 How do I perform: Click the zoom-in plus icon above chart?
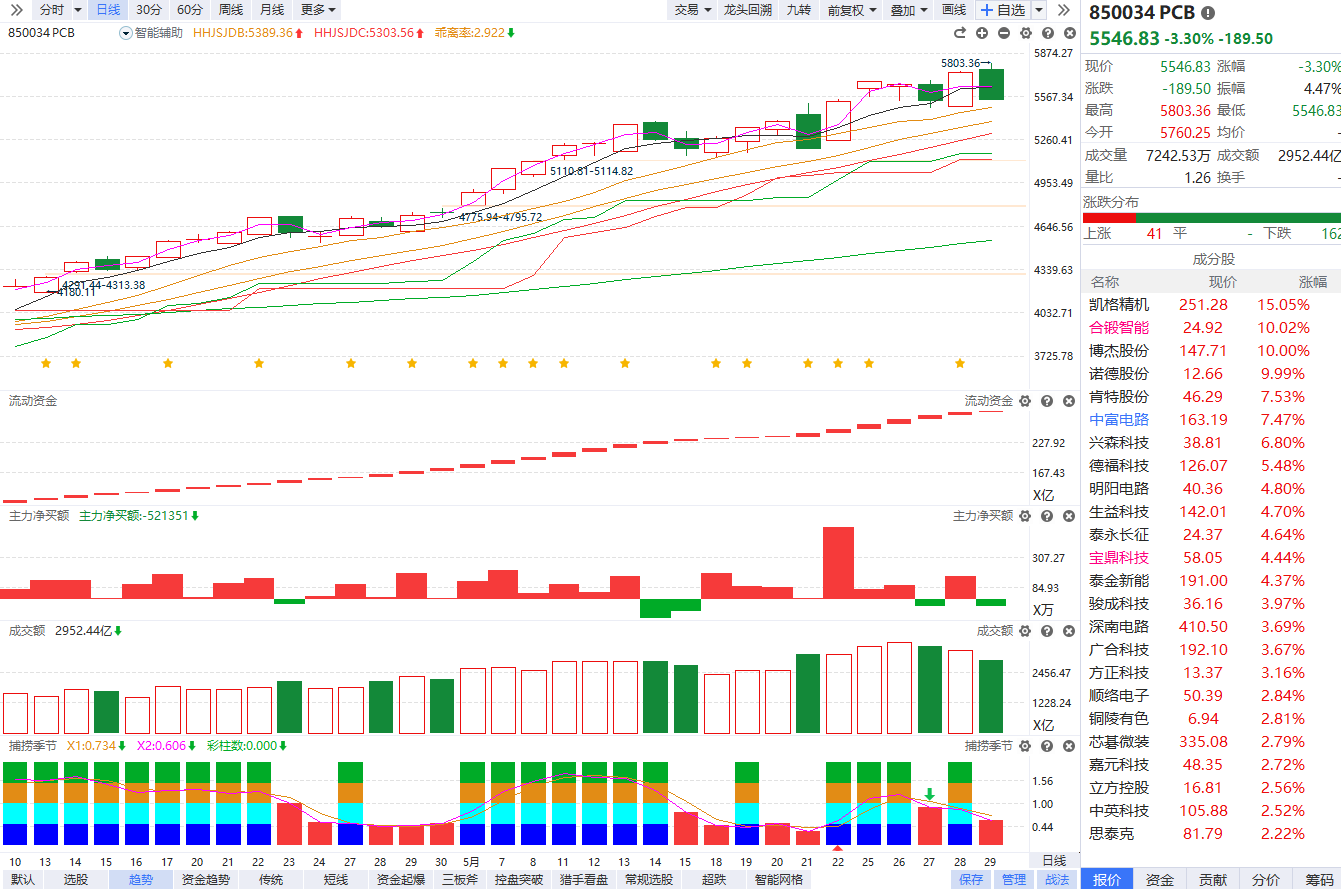(x=983, y=33)
